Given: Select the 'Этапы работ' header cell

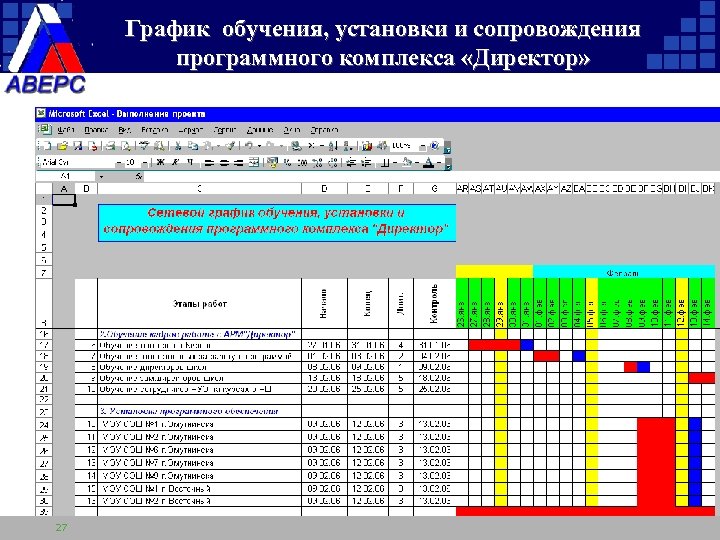Looking at the screenshot, I should pos(200,304).
